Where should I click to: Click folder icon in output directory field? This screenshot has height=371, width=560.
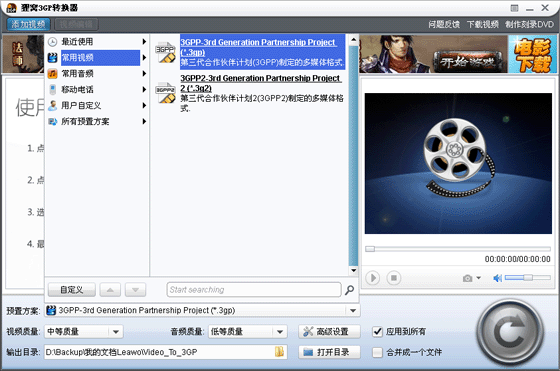point(279,352)
